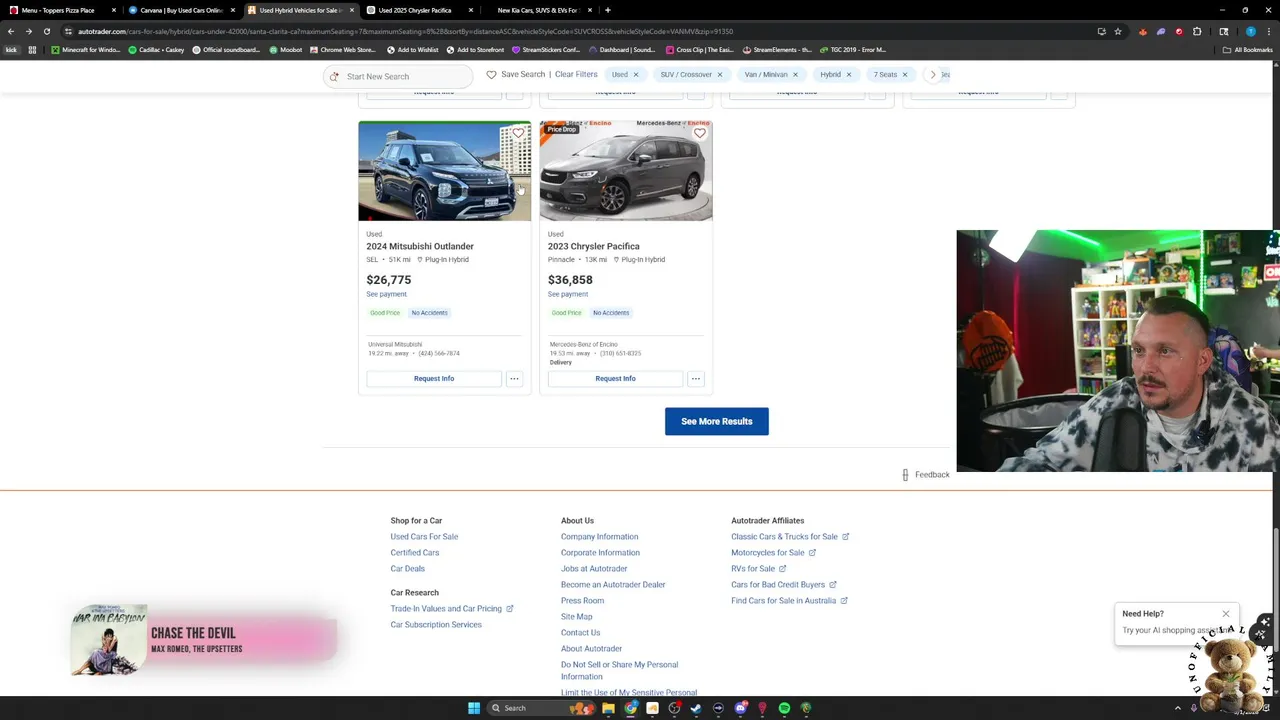Open StreamElements bookmark
Screen dimensions: 1280x720
pos(776,49)
